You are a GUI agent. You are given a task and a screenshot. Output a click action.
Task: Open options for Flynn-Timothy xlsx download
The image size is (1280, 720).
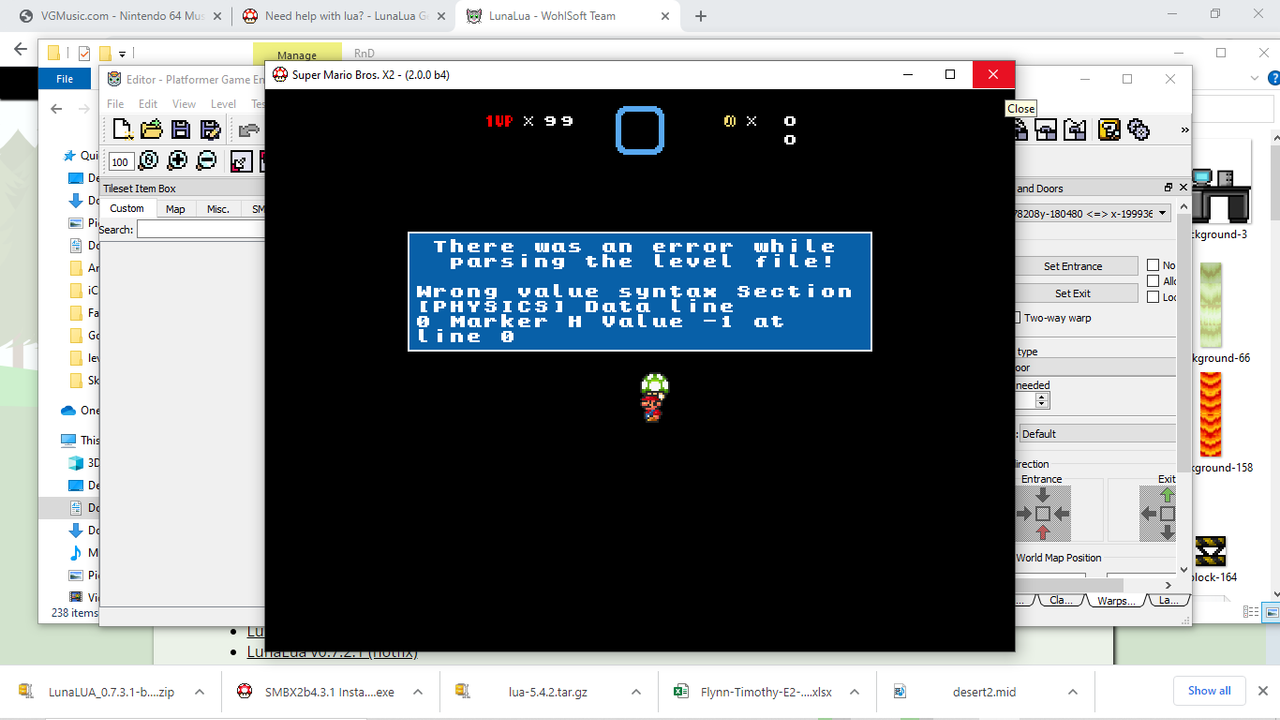pyautogui.click(x=855, y=691)
